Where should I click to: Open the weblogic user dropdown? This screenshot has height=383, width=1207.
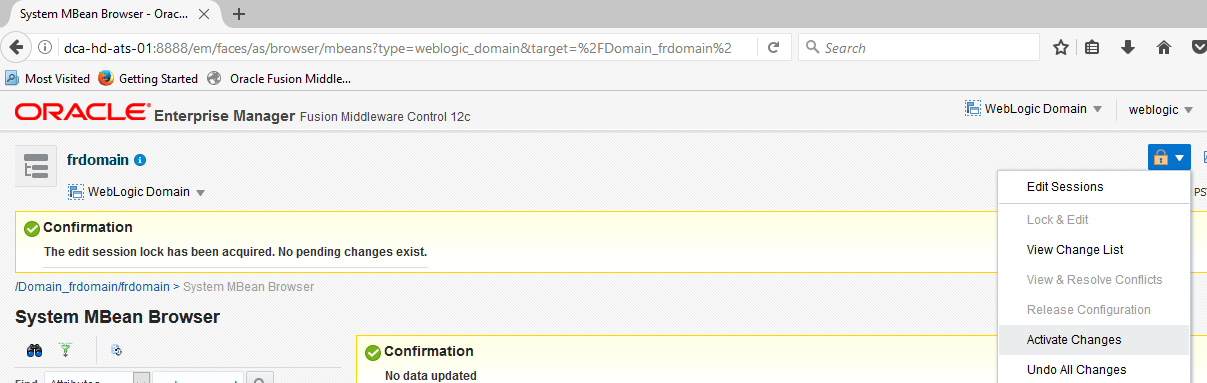point(1162,110)
